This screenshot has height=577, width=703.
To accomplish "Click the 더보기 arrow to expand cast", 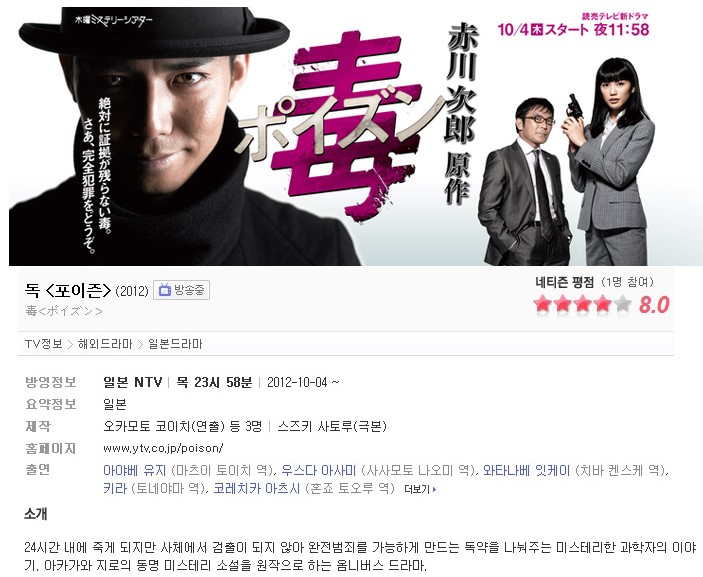I will click(x=420, y=489).
